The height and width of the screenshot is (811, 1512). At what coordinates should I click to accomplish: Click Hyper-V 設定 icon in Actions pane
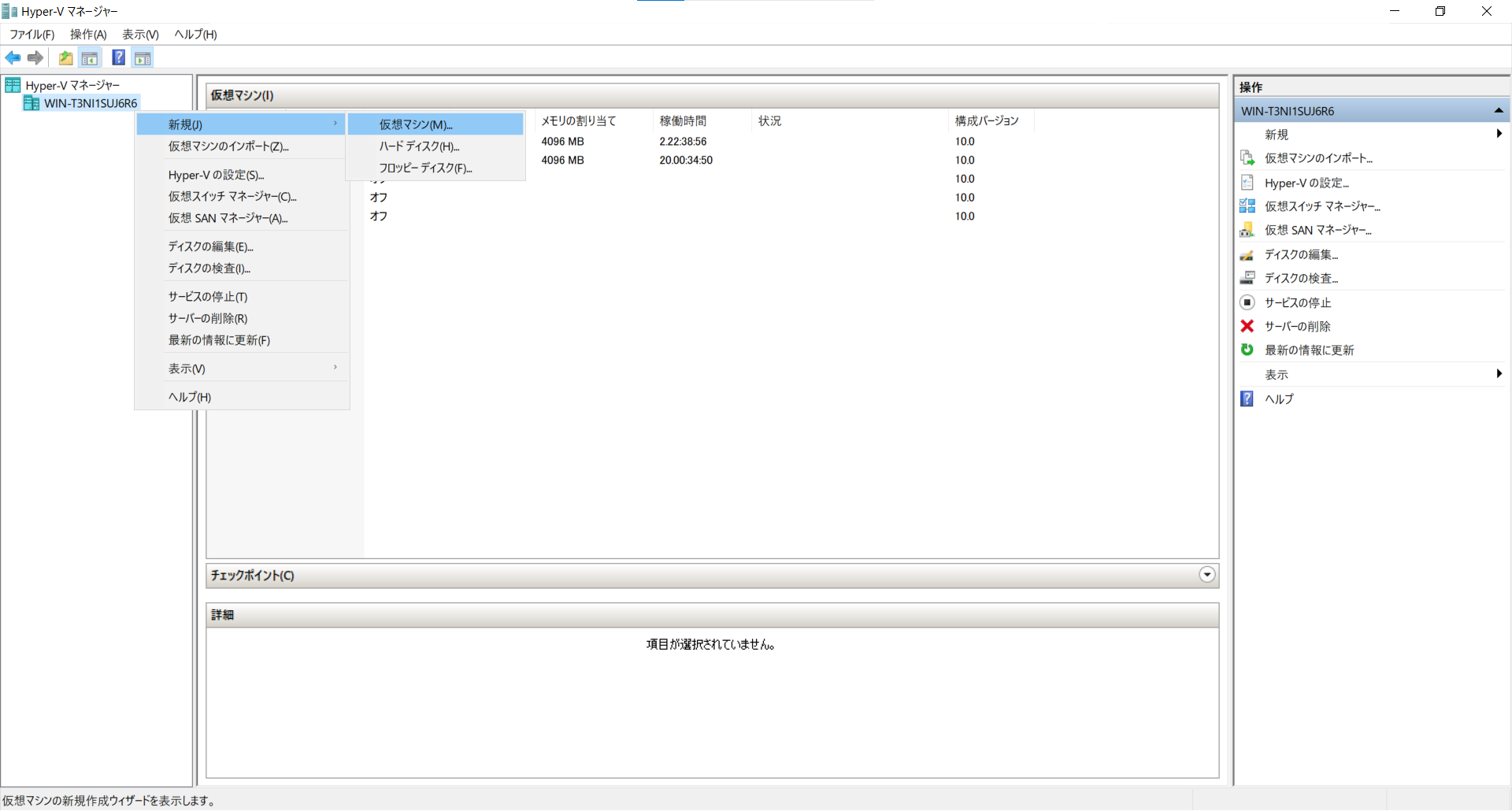point(1247,183)
